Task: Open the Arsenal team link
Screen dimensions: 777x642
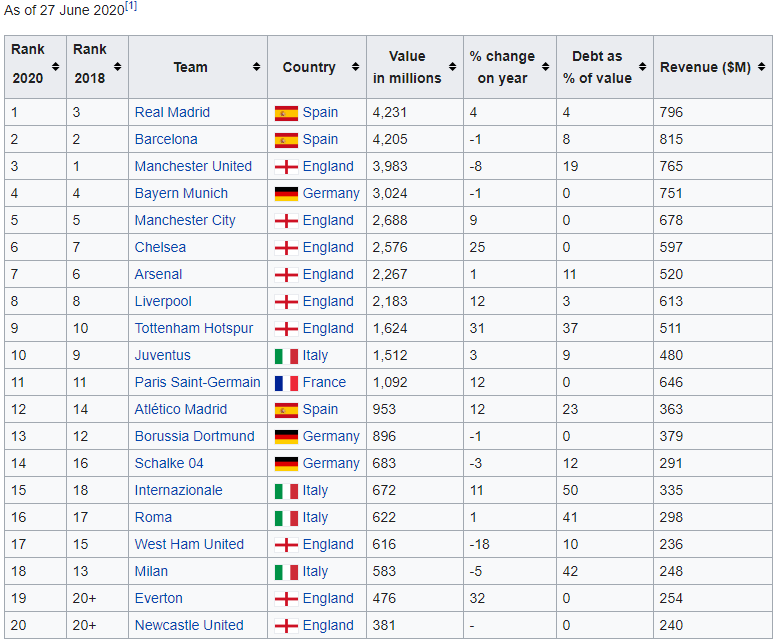Action: tap(158, 274)
